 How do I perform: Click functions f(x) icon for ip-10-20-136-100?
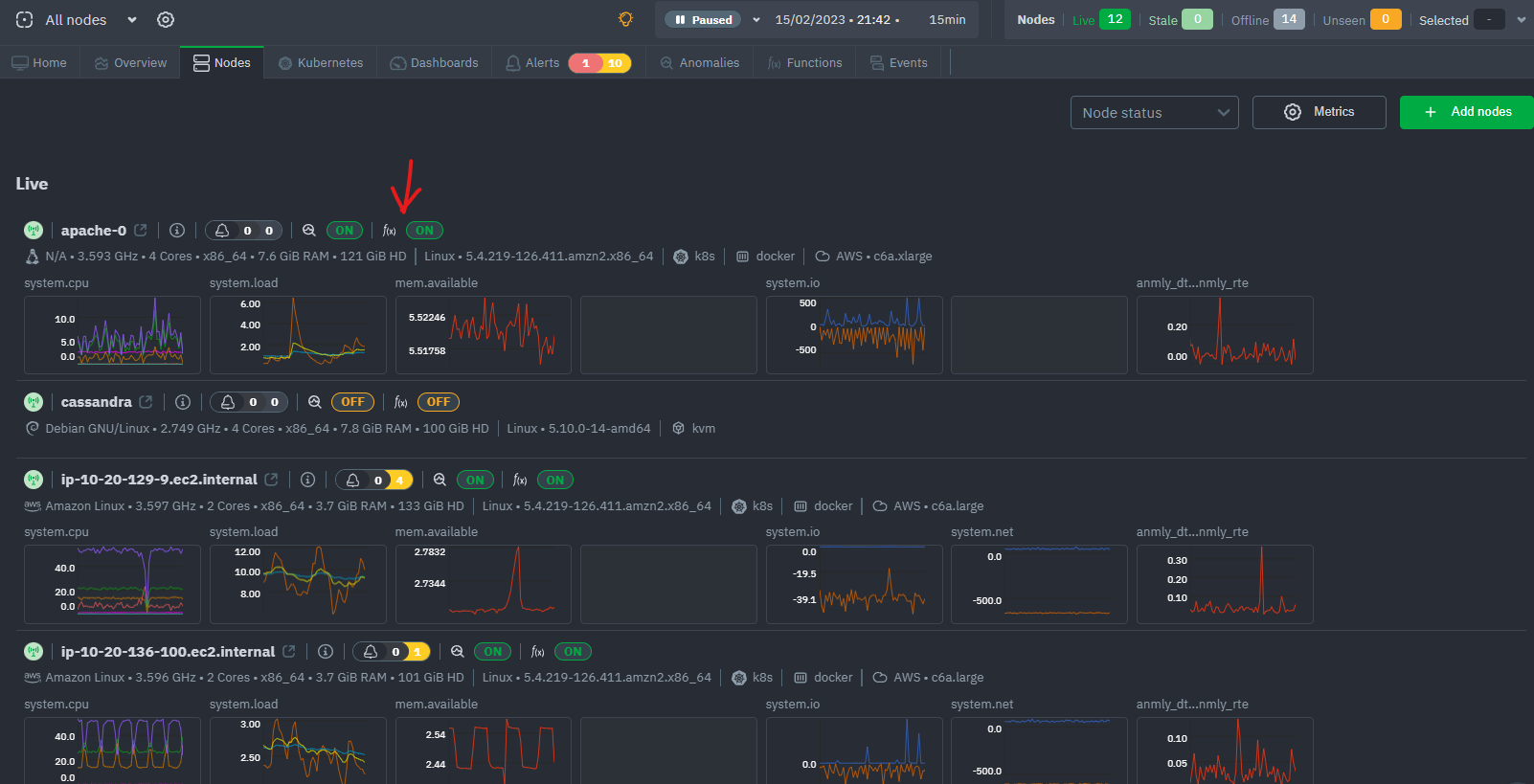tap(538, 652)
